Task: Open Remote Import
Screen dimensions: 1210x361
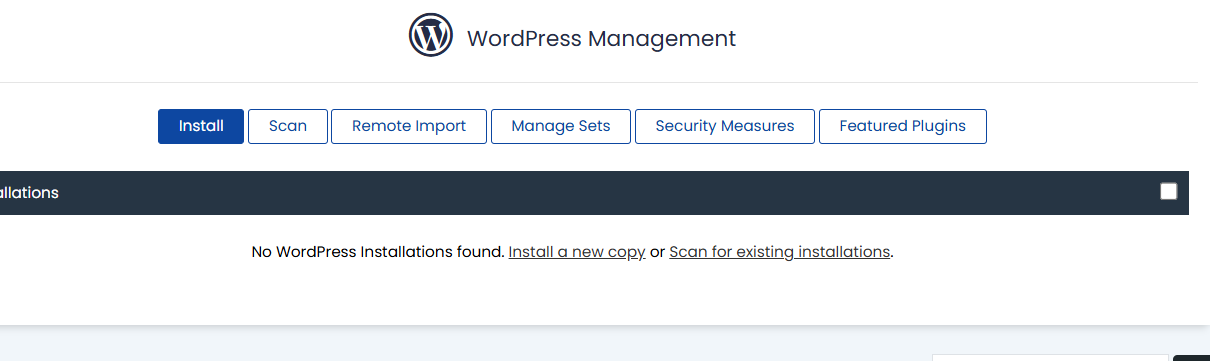Action: (409, 126)
